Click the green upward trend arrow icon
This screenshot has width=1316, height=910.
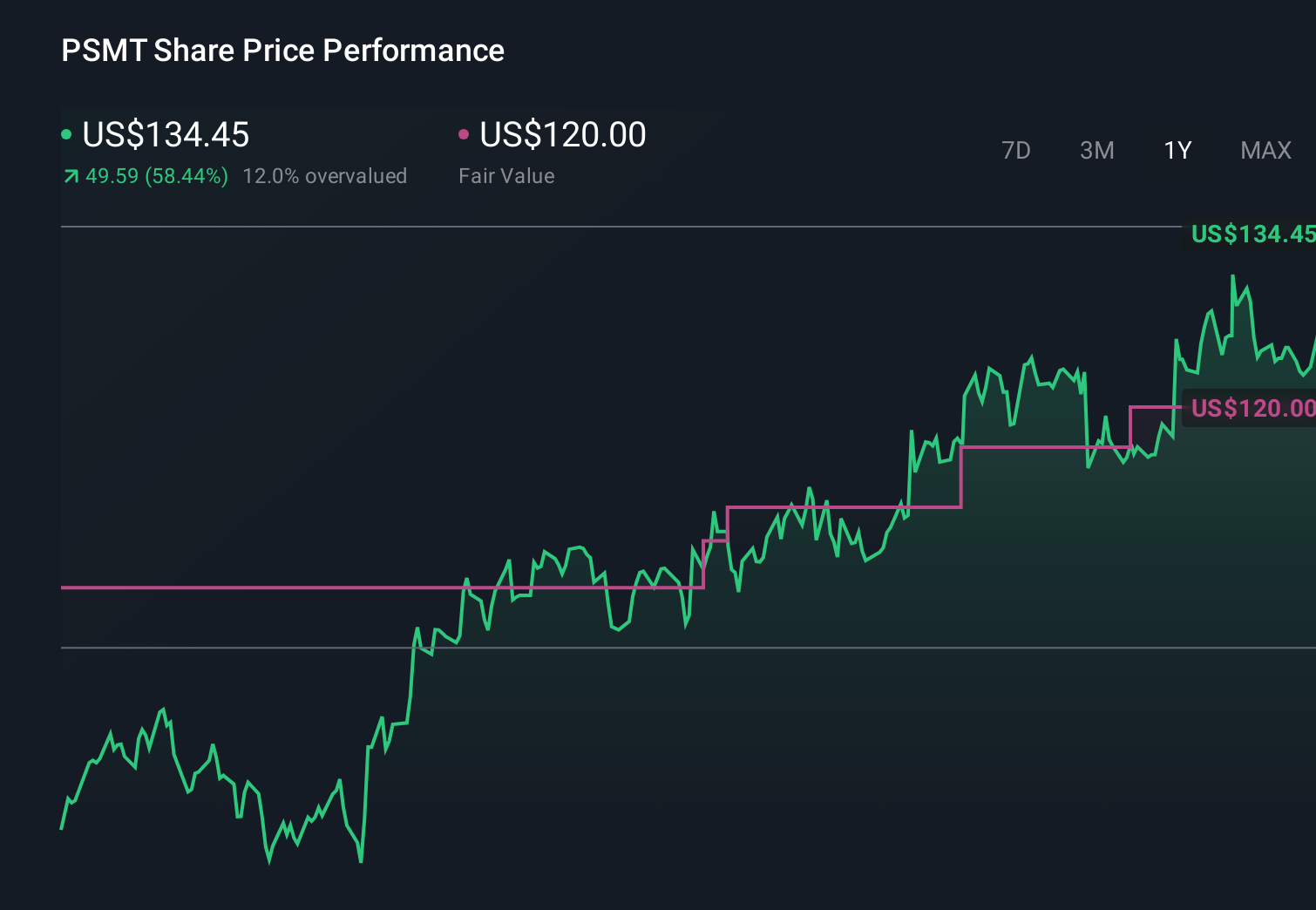pos(70,176)
